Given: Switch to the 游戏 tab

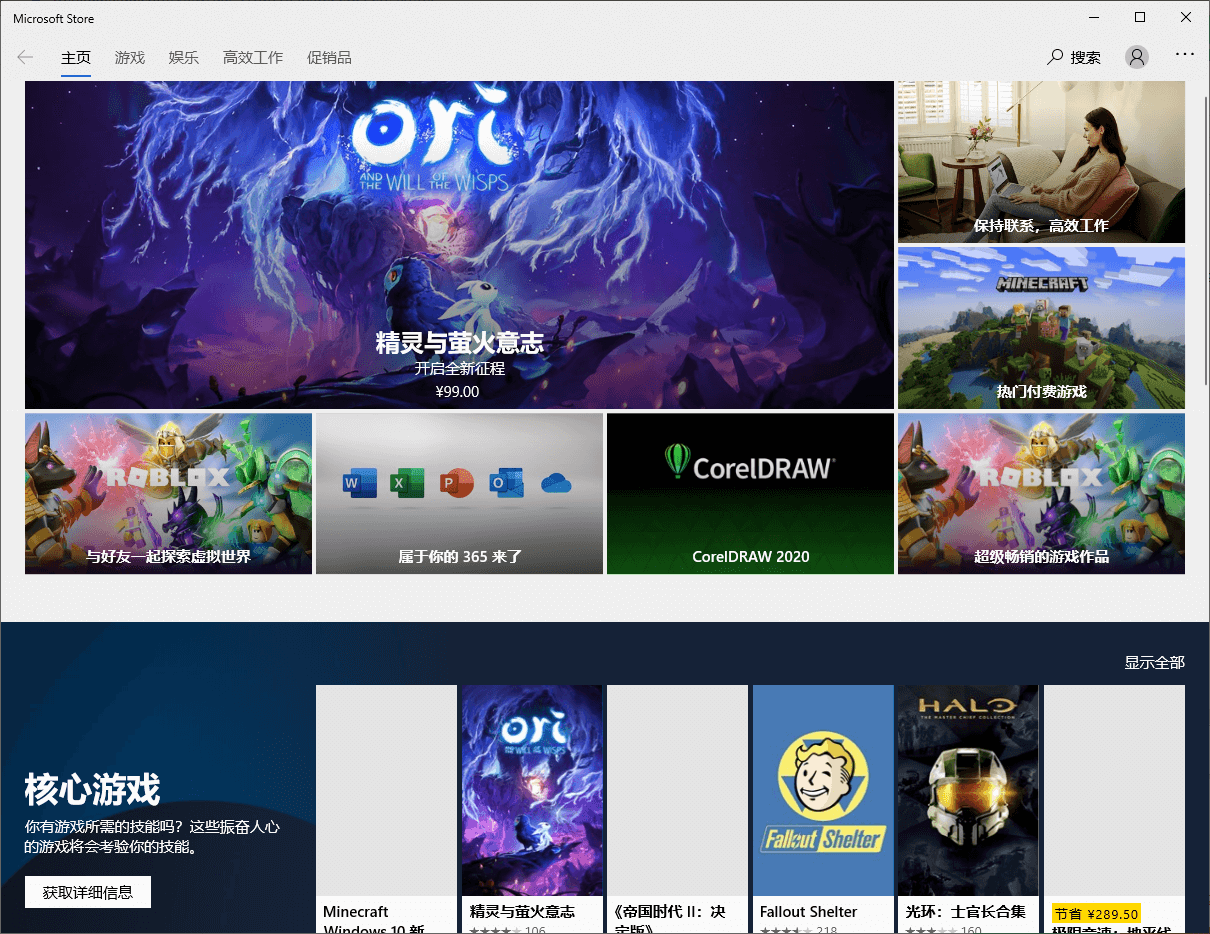Looking at the screenshot, I should (130, 58).
